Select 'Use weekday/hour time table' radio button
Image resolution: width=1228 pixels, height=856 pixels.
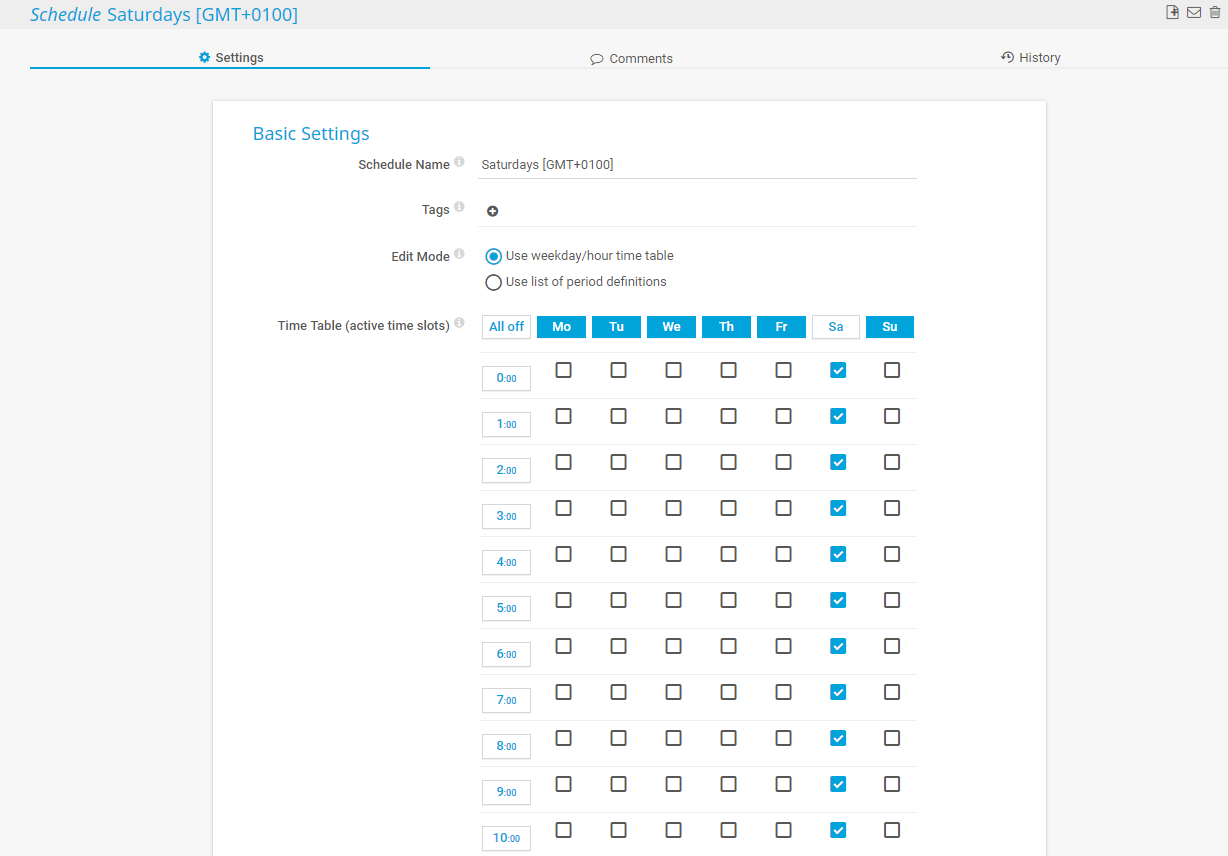tap(493, 256)
